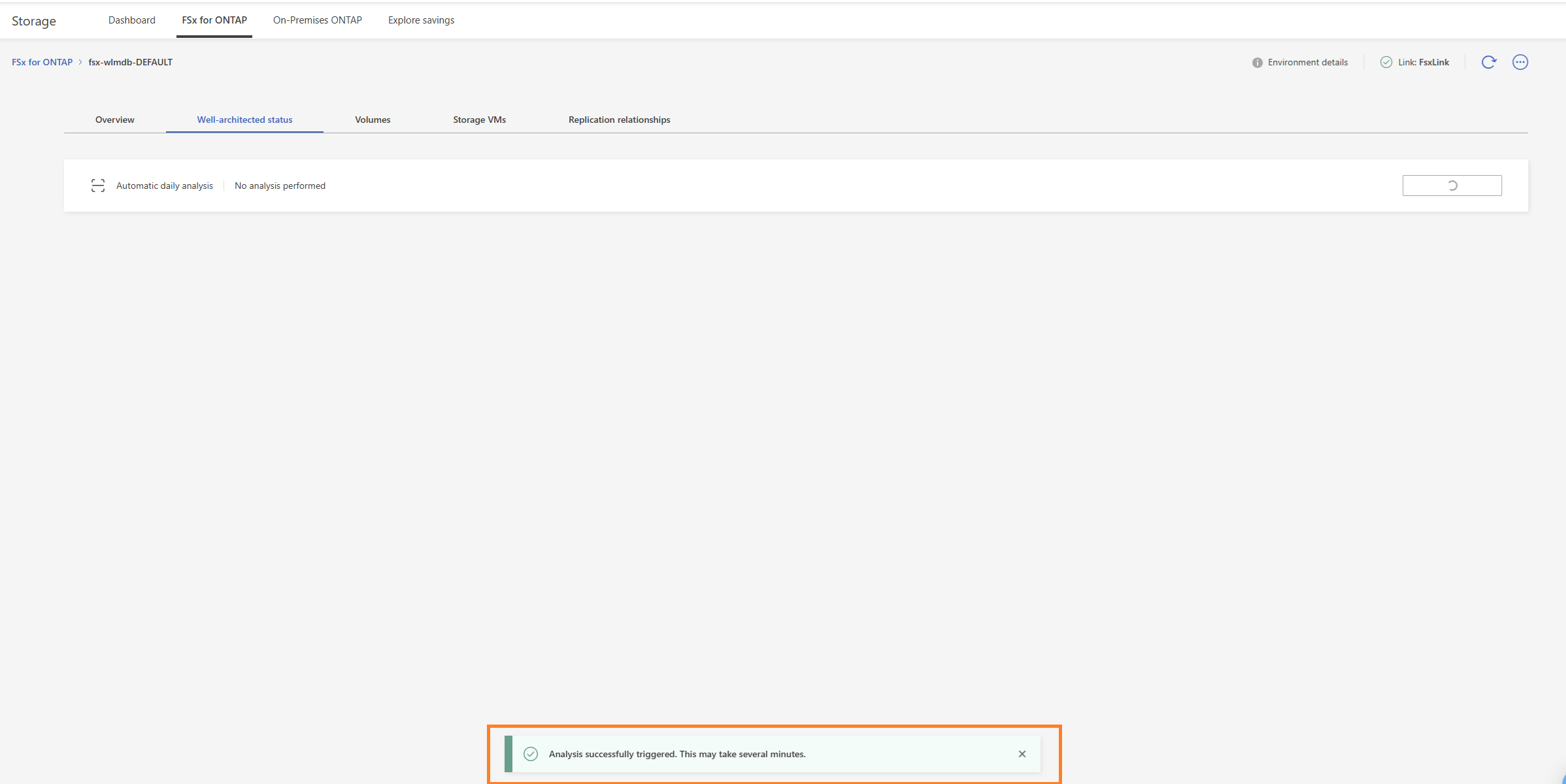1566x784 pixels.
Task: Click the No analysis performed text
Action: pos(280,186)
